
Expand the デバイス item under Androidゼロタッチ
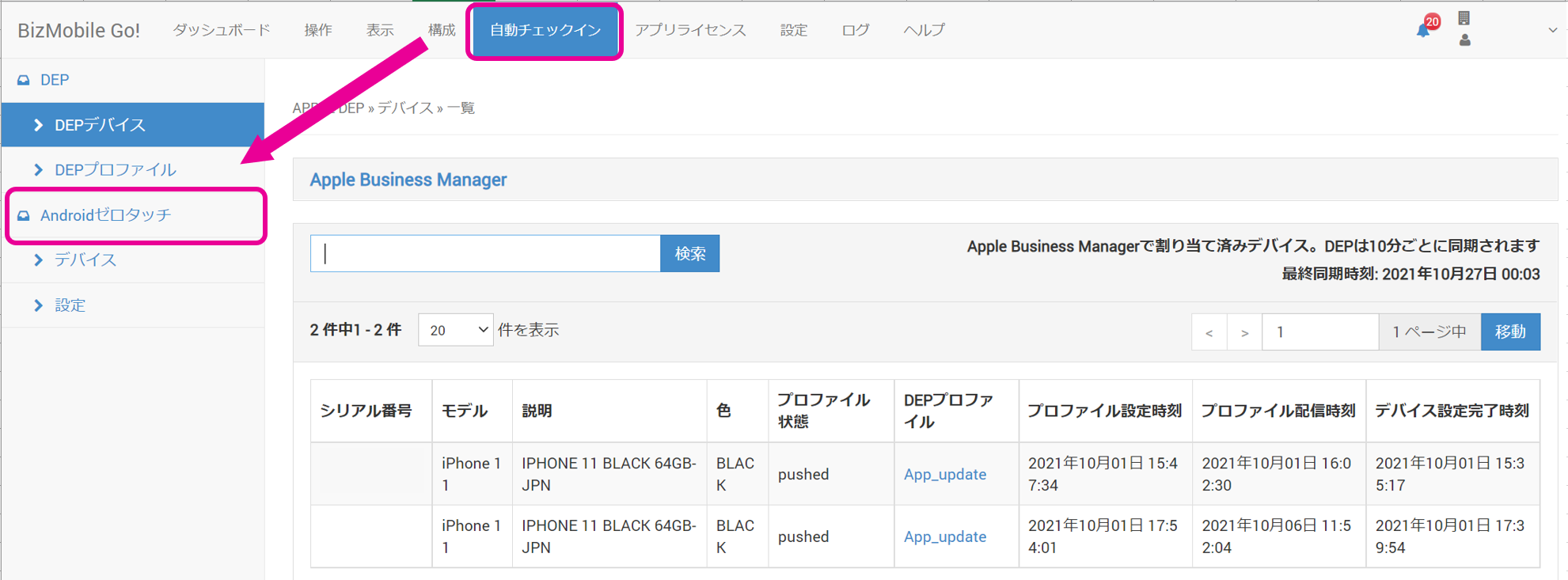[85, 260]
